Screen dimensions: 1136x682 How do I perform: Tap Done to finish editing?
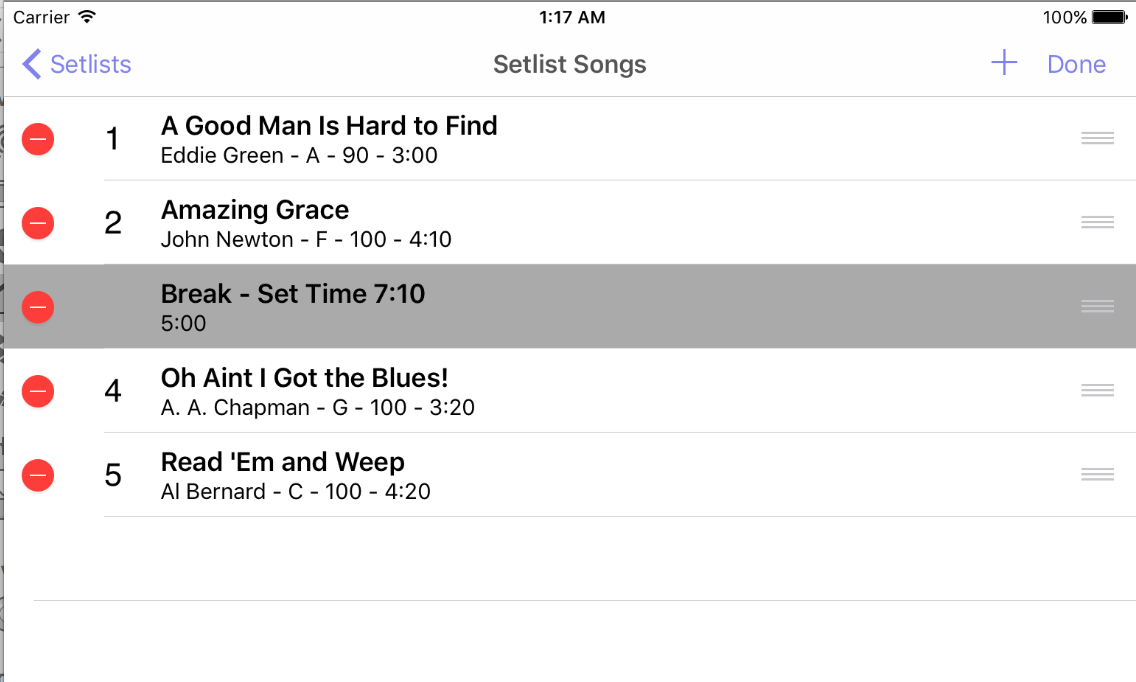click(x=1076, y=64)
